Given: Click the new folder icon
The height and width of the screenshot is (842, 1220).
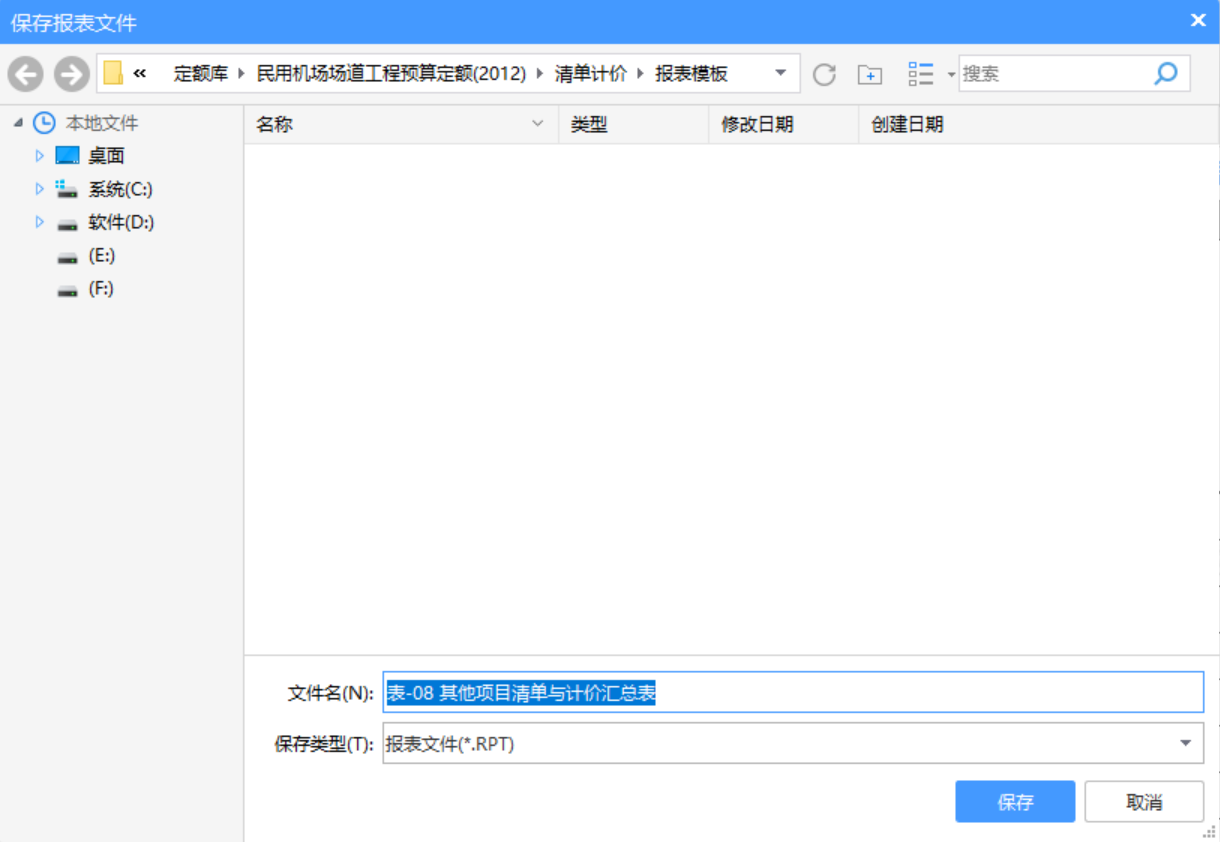Looking at the screenshot, I should (870, 73).
